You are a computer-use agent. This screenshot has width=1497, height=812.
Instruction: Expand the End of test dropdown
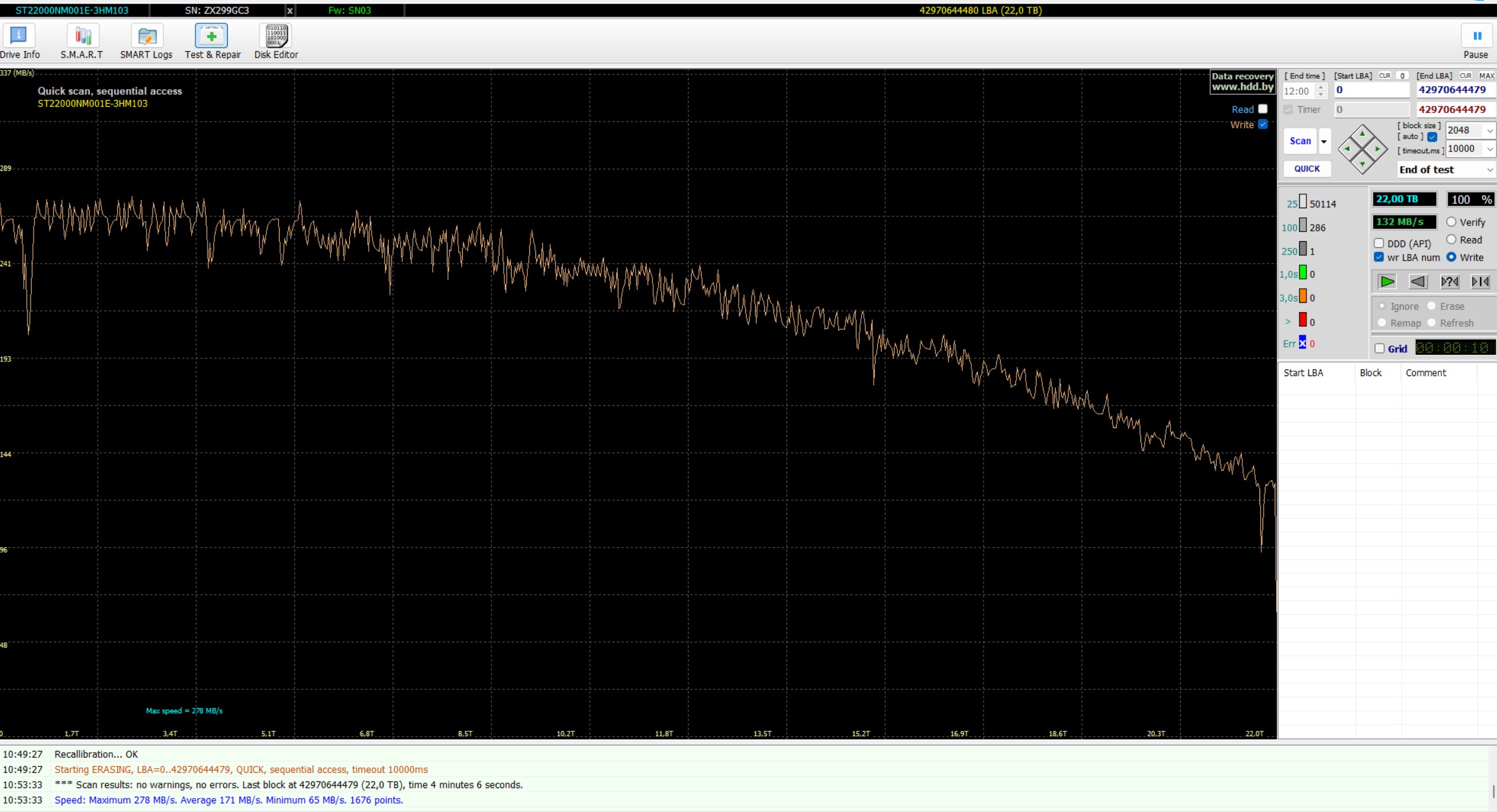click(1490, 170)
